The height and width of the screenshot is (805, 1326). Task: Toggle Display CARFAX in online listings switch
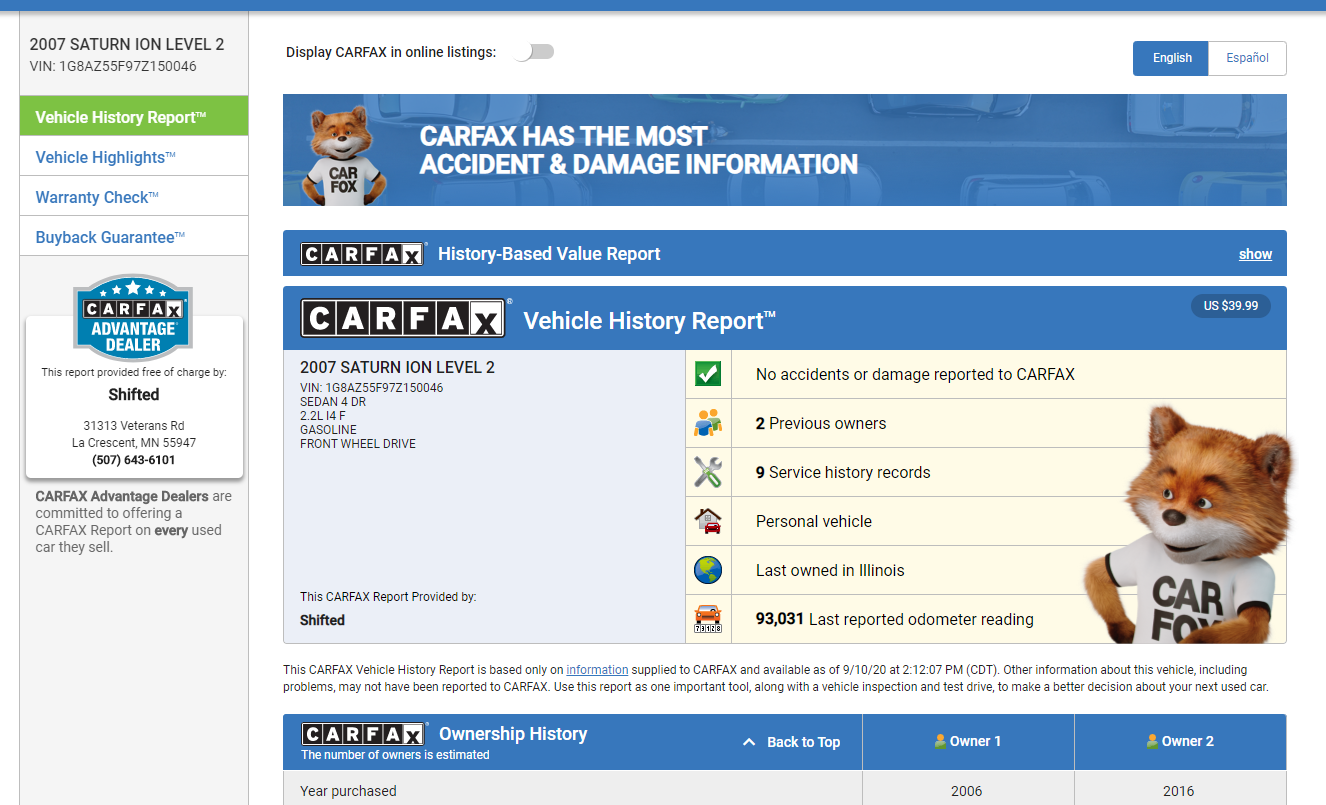(534, 52)
